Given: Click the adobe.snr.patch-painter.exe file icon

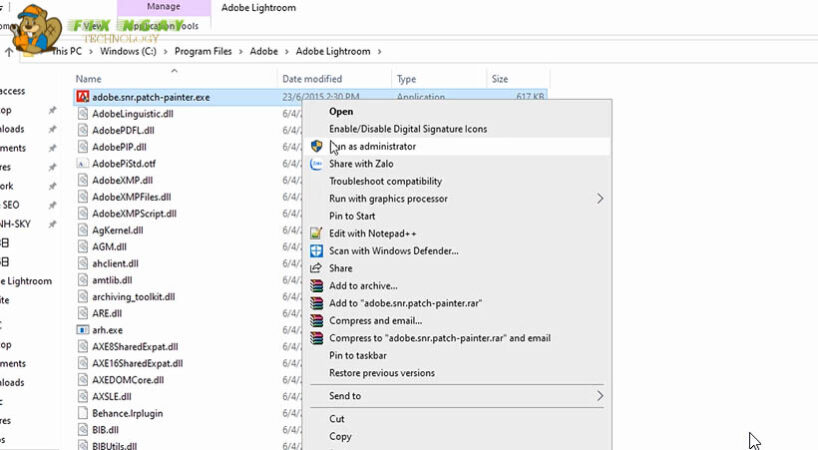Looking at the screenshot, I should coord(82,97).
